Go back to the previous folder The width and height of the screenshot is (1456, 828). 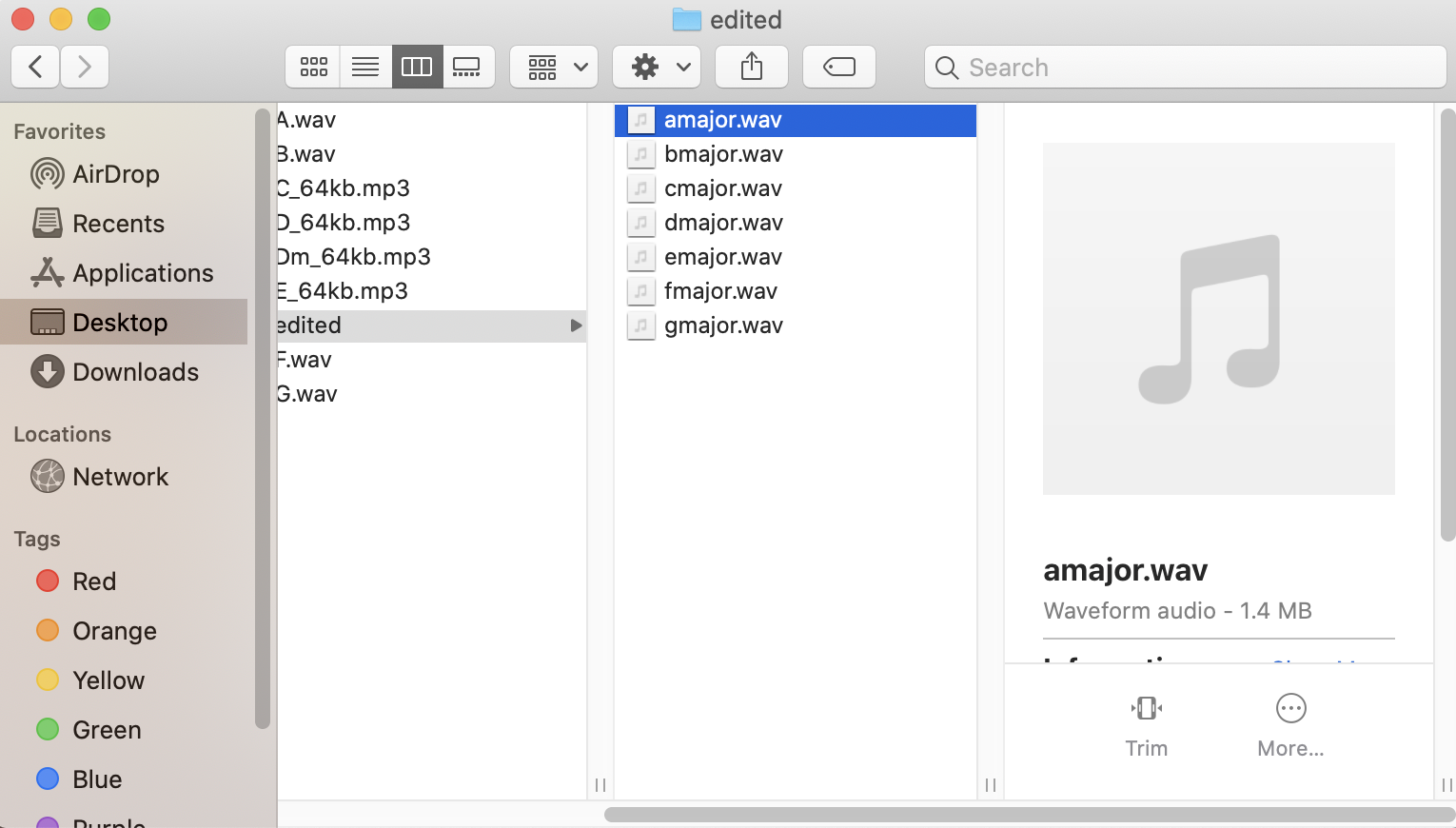coord(35,67)
